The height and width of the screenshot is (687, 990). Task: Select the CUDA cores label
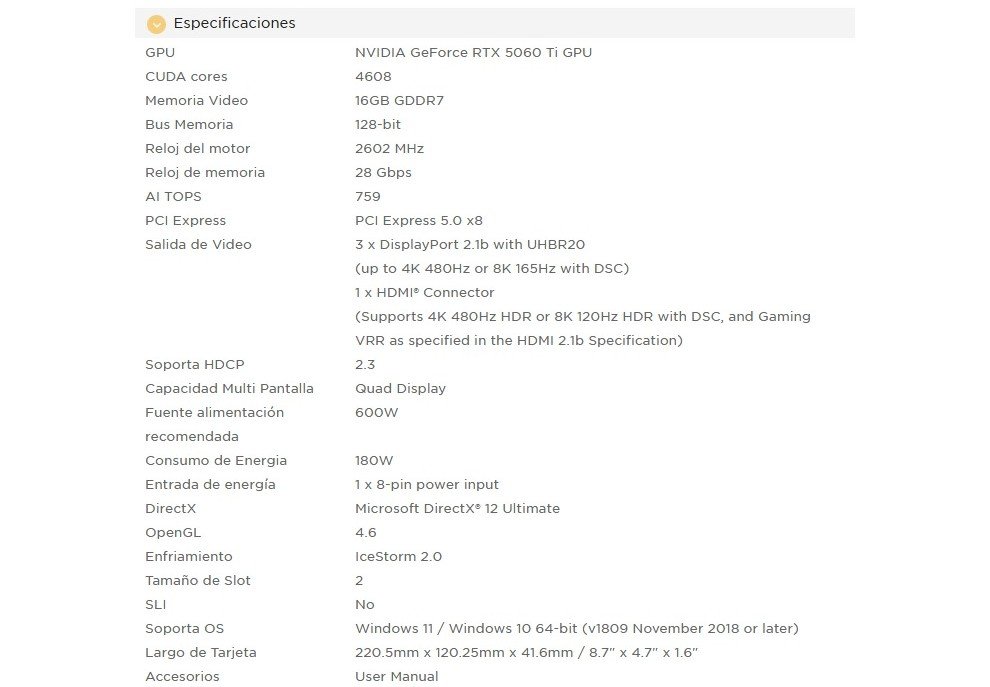point(186,76)
